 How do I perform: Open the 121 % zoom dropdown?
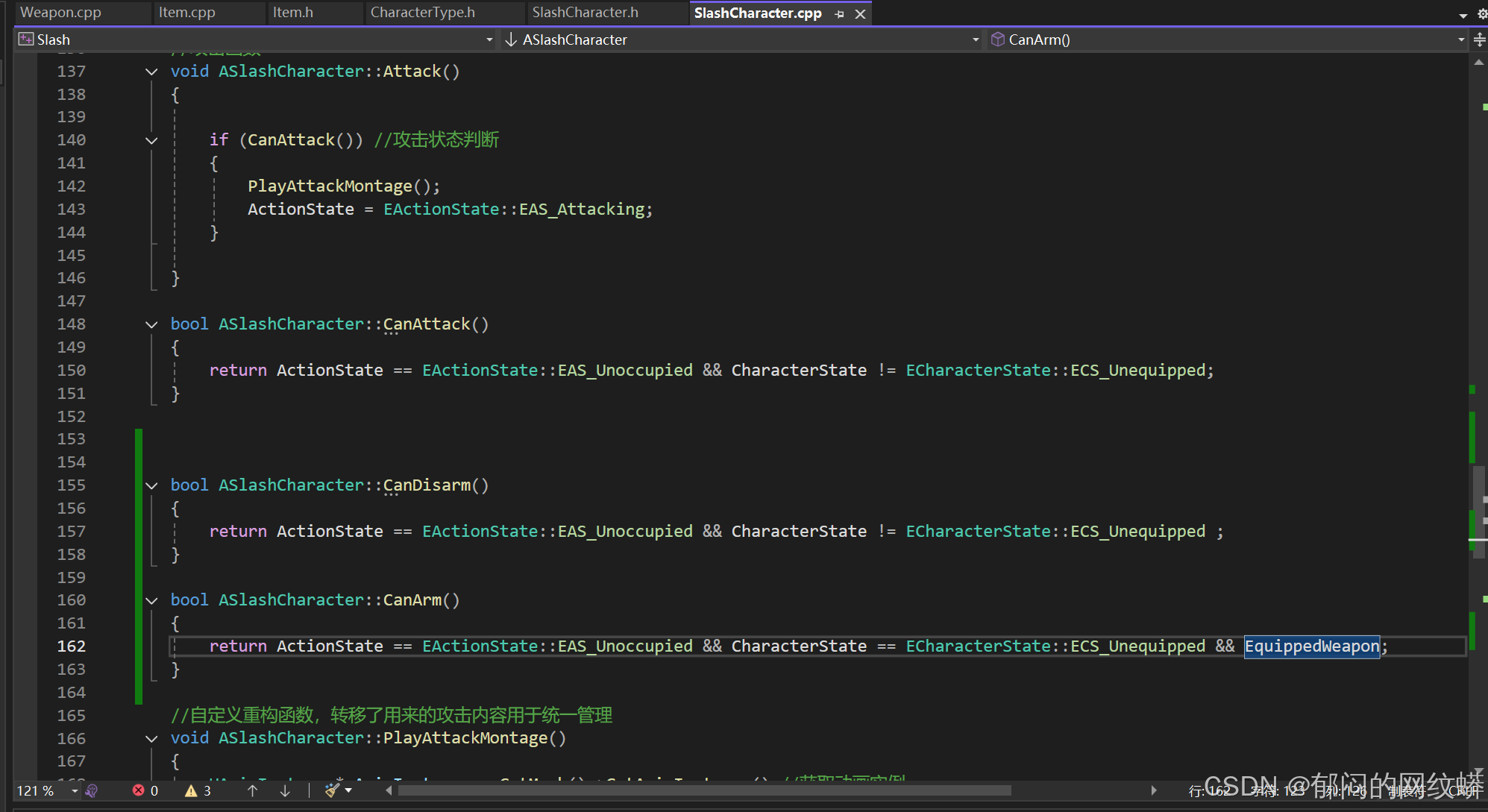click(x=75, y=791)
